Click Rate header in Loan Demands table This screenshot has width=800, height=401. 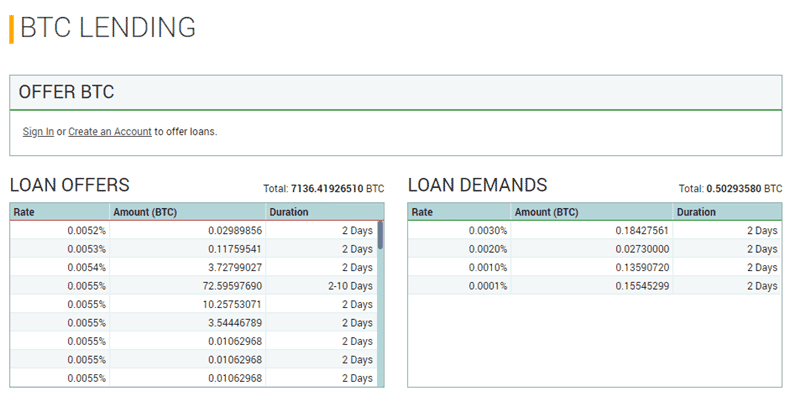tap(422, 212)
